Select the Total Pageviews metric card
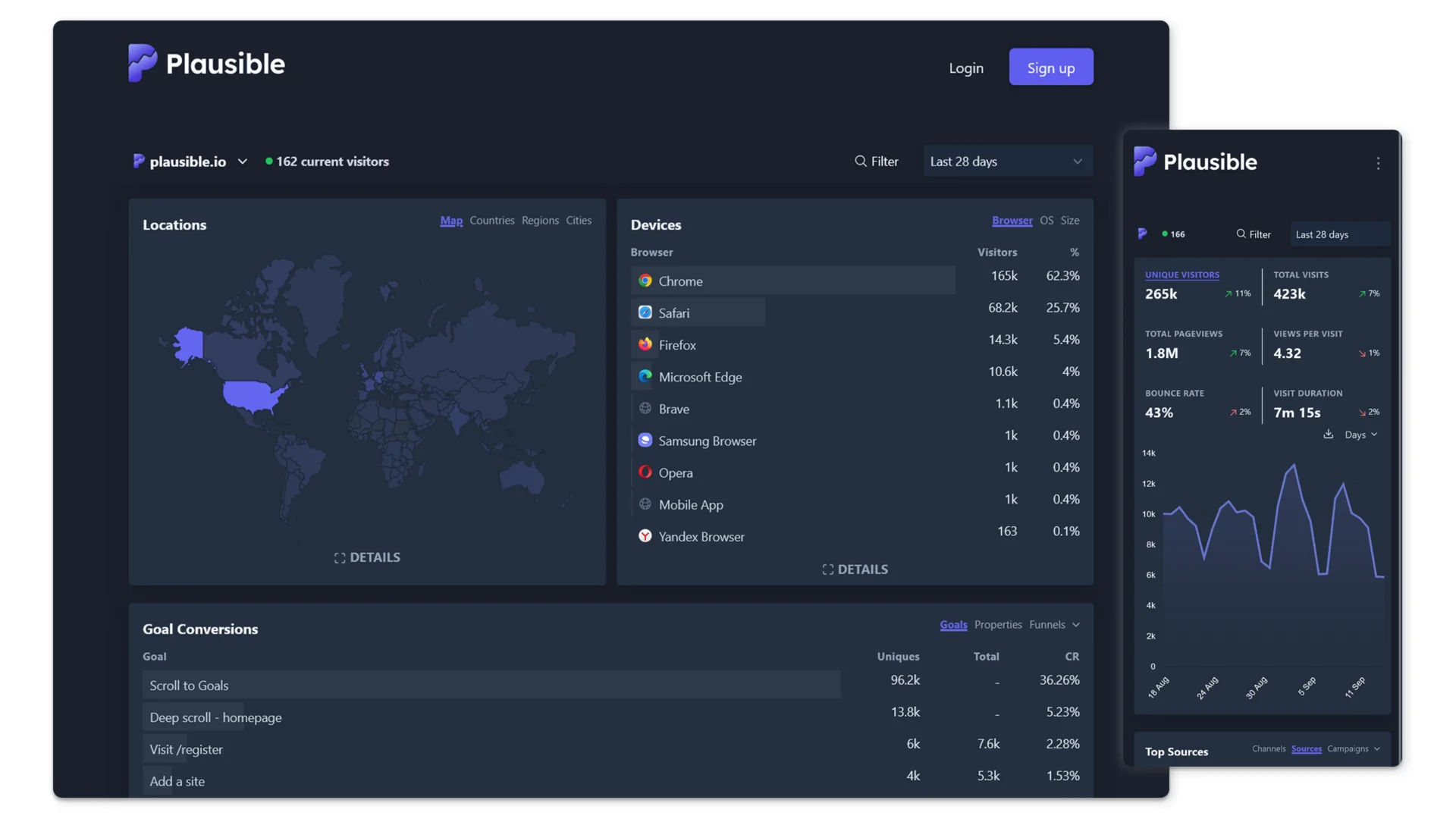This screenshot has width=1456, height=819. (1197, 345)
